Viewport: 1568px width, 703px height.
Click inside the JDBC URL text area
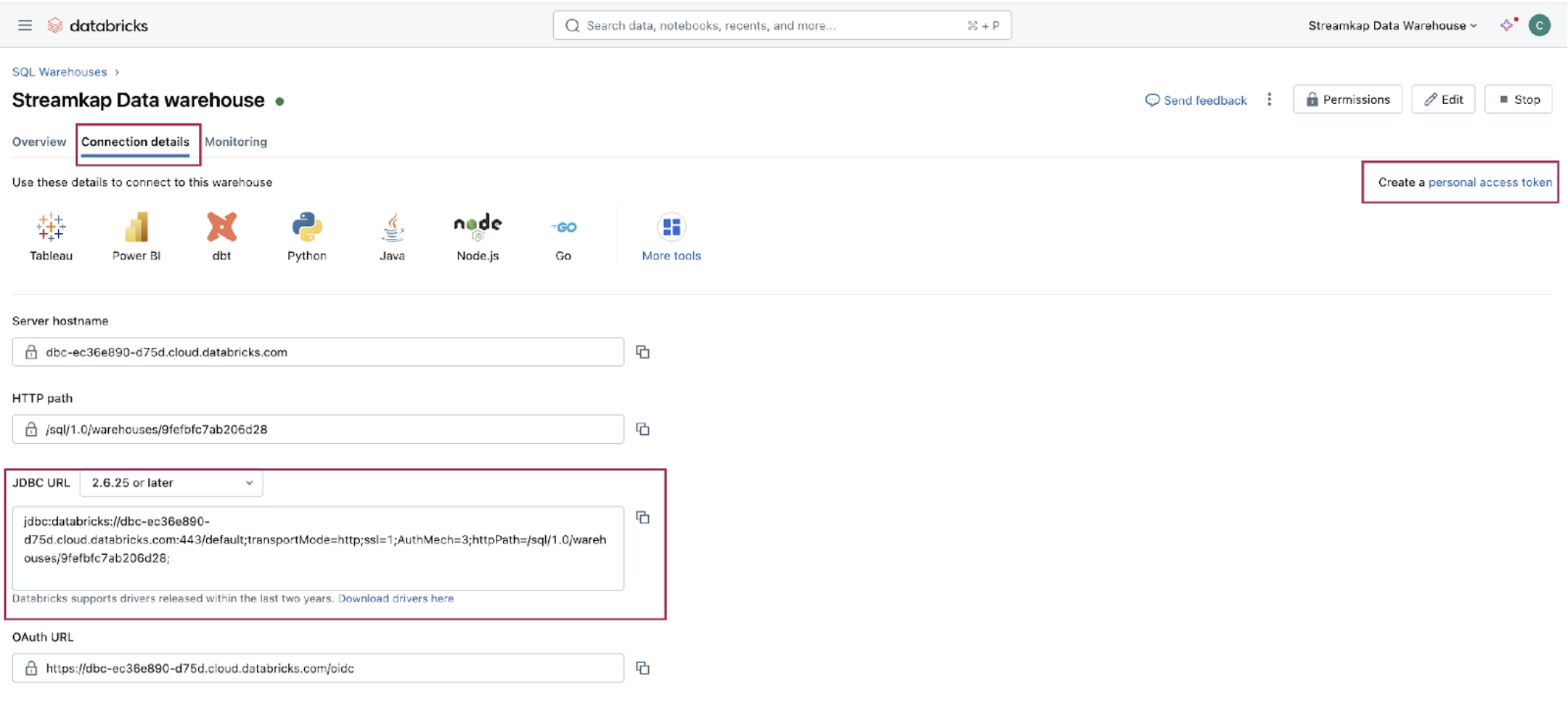coord(318,548)
